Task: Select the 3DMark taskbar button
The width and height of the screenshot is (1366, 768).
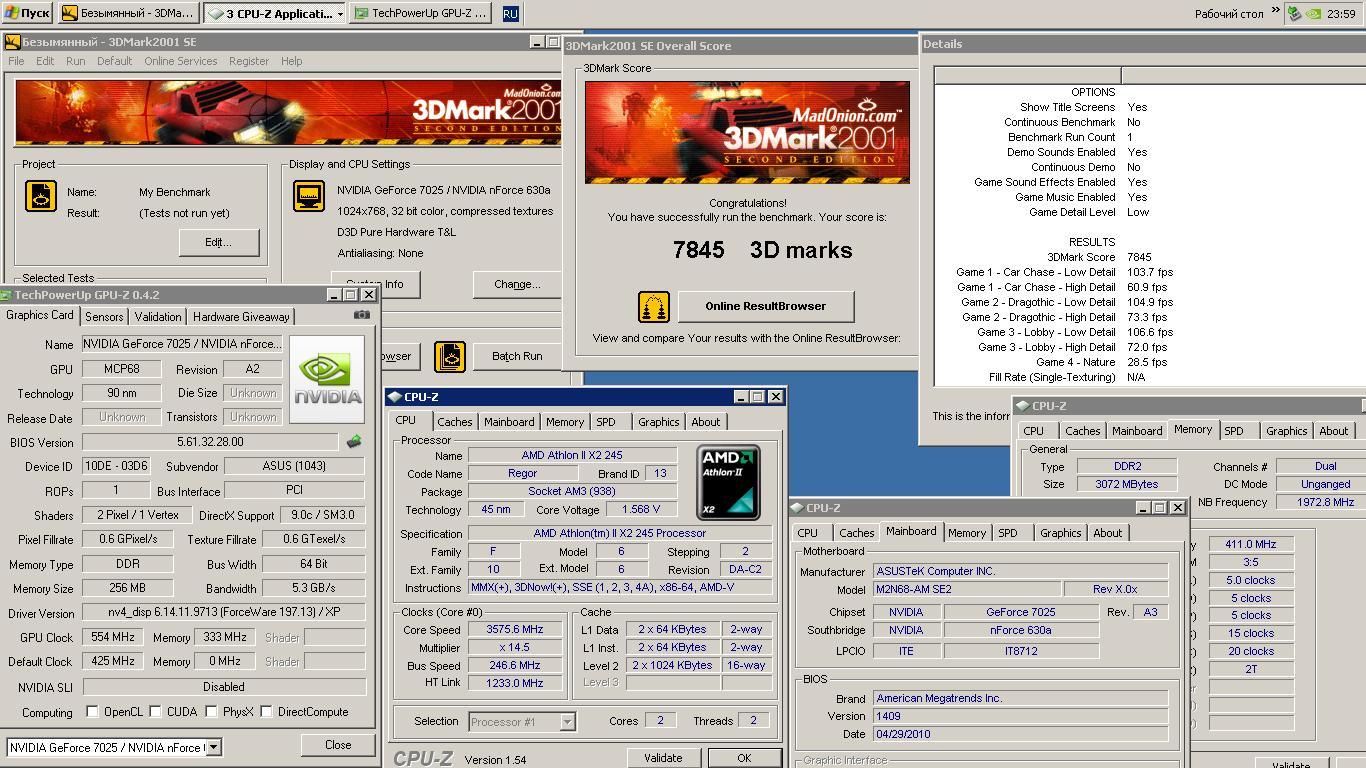Action: [128, 14]
